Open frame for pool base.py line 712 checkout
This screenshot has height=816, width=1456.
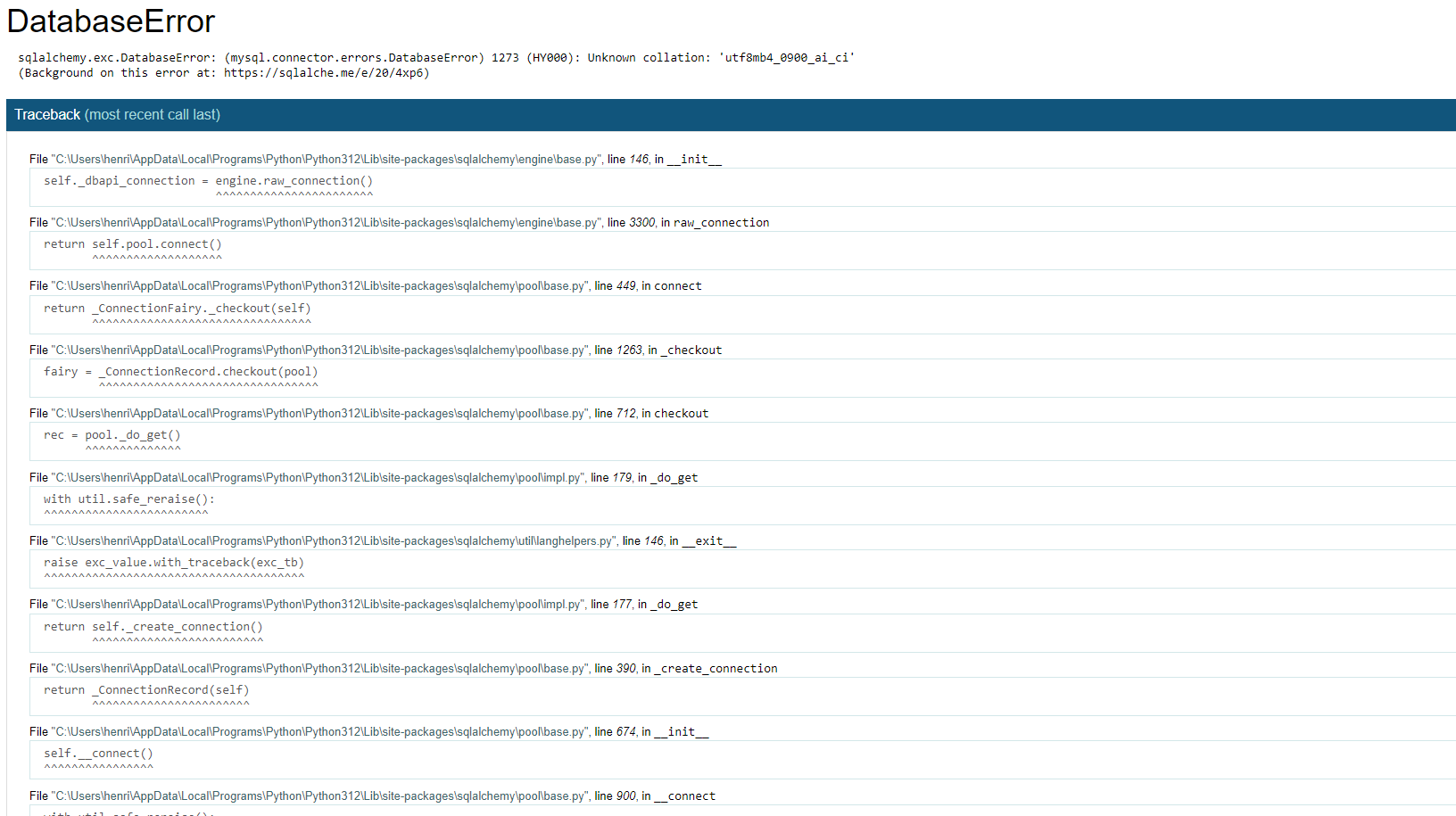pos(369,414)
